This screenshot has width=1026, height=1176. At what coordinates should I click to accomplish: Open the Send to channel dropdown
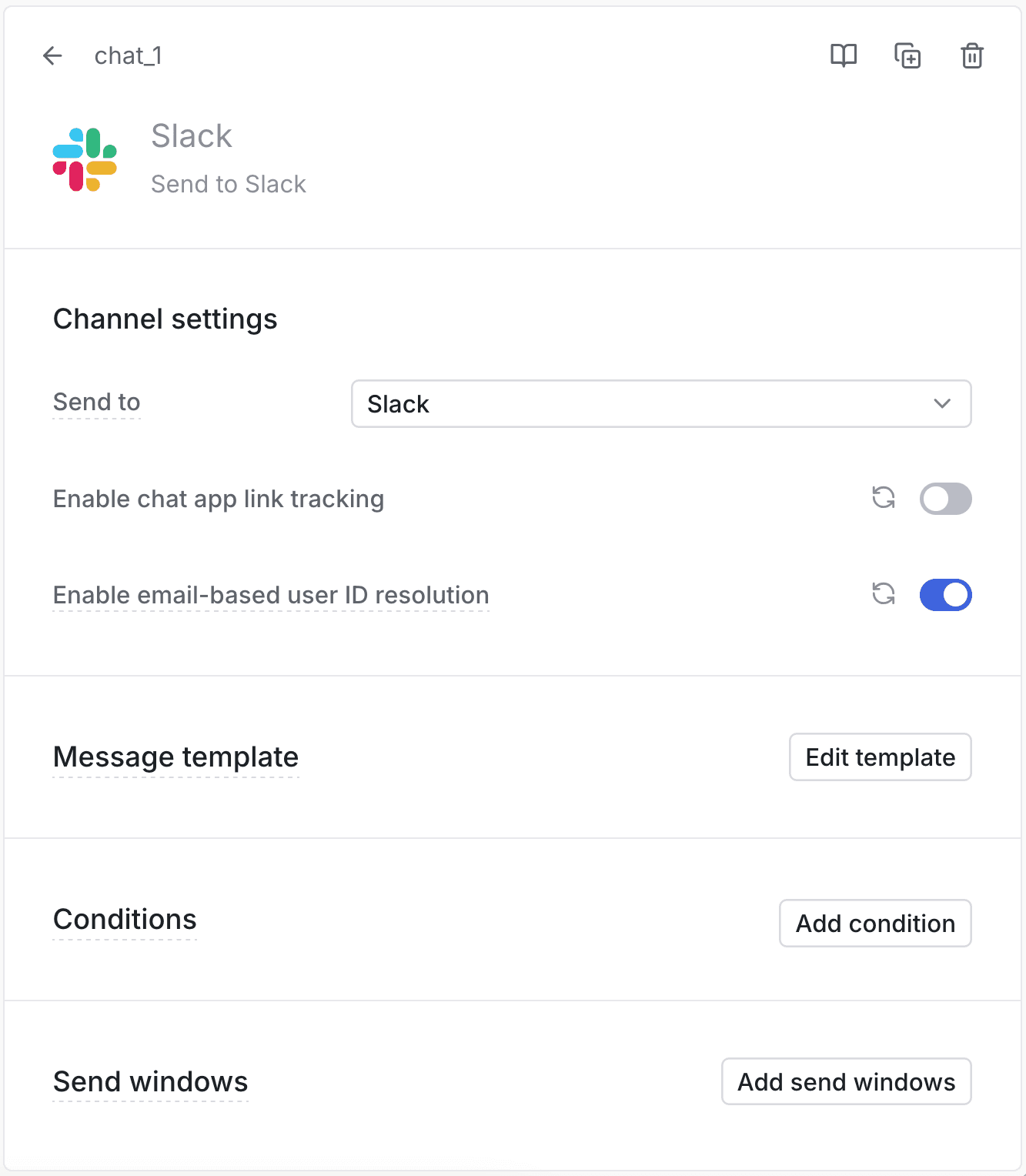click(x=660, y=403)
